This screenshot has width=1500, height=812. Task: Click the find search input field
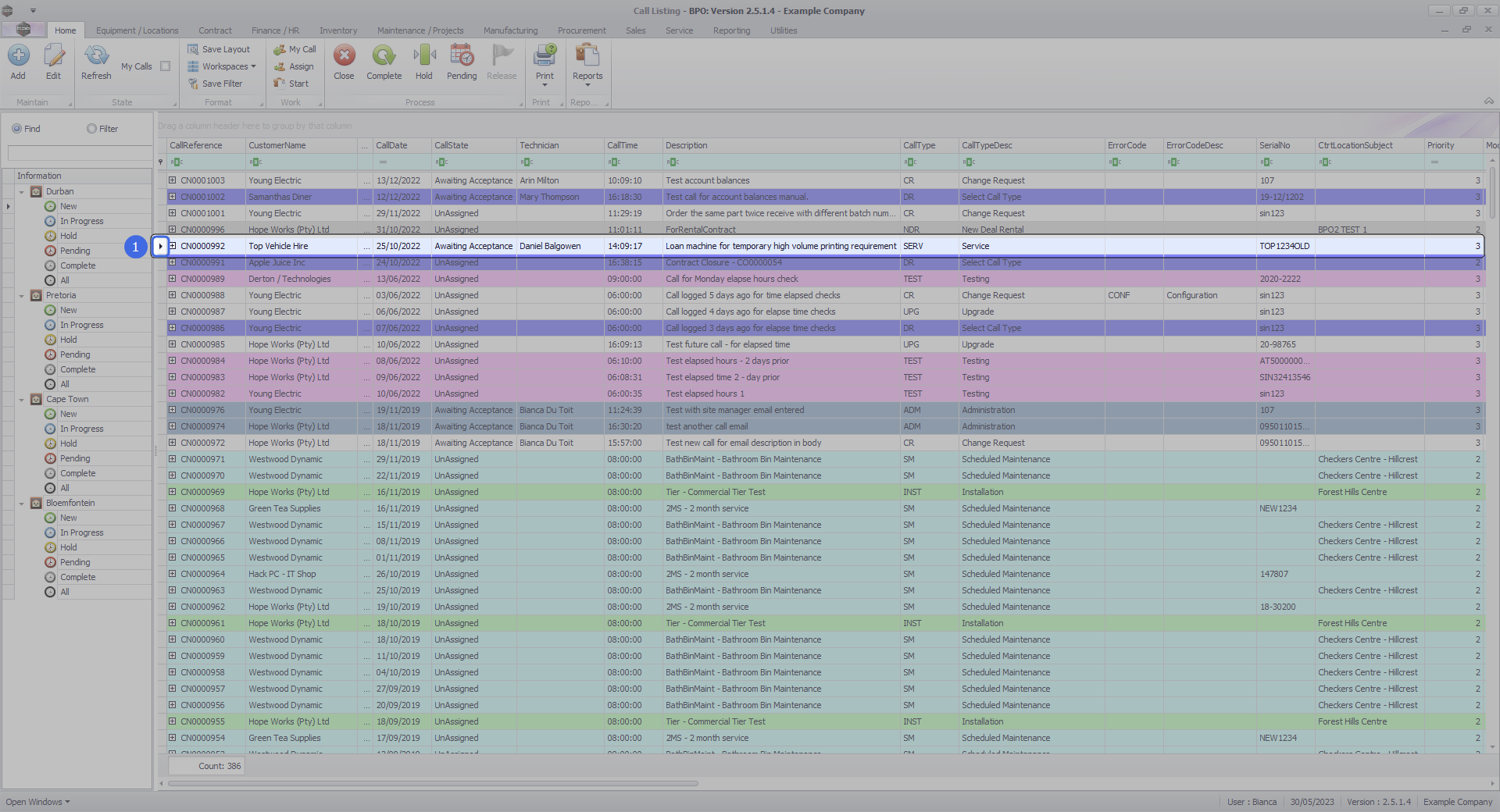(x=80, y=153)
